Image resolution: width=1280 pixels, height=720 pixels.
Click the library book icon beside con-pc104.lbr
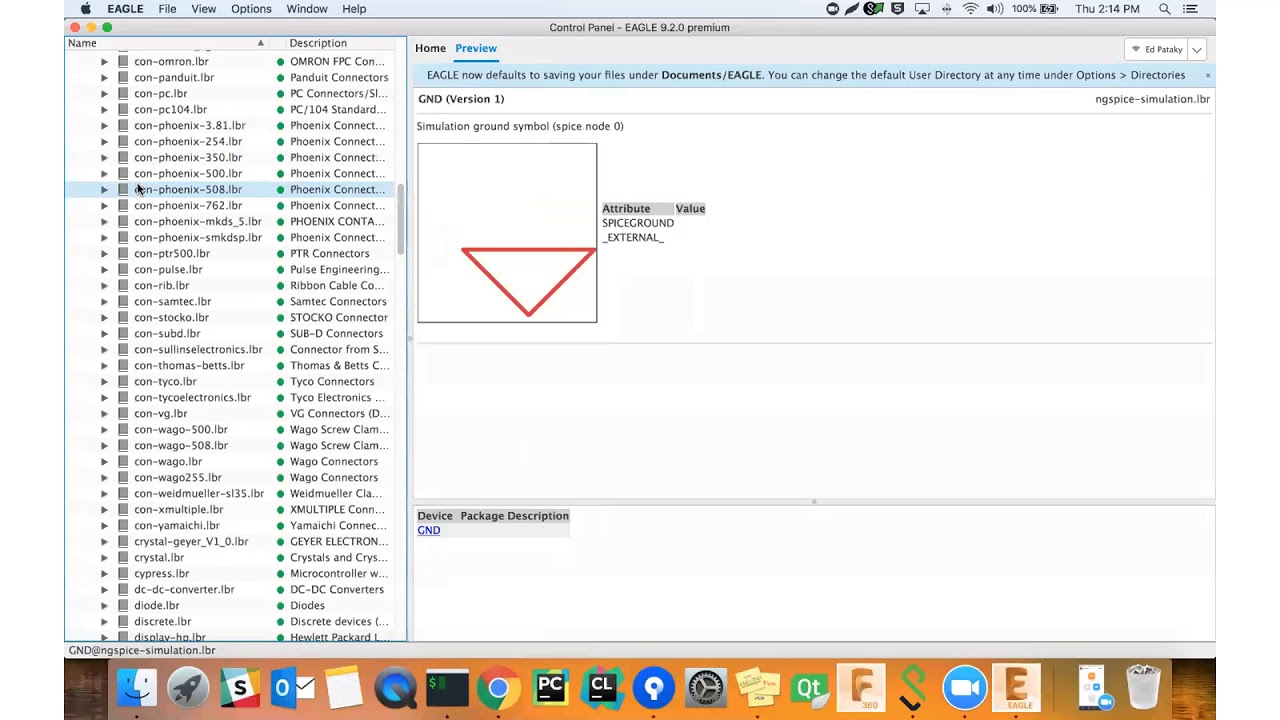pos(123,109)
